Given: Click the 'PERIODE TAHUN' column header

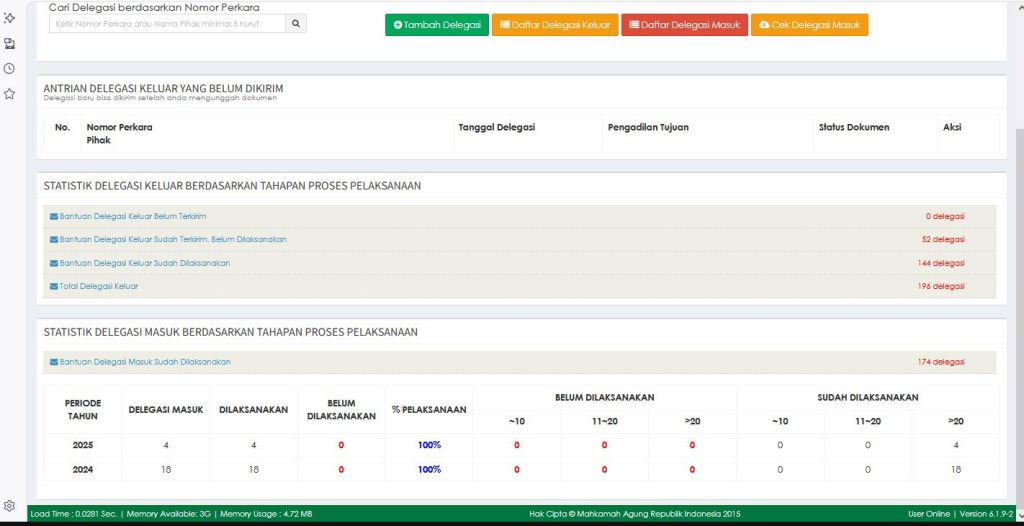Looking at the screenshot, I should [x=83, y=410].
